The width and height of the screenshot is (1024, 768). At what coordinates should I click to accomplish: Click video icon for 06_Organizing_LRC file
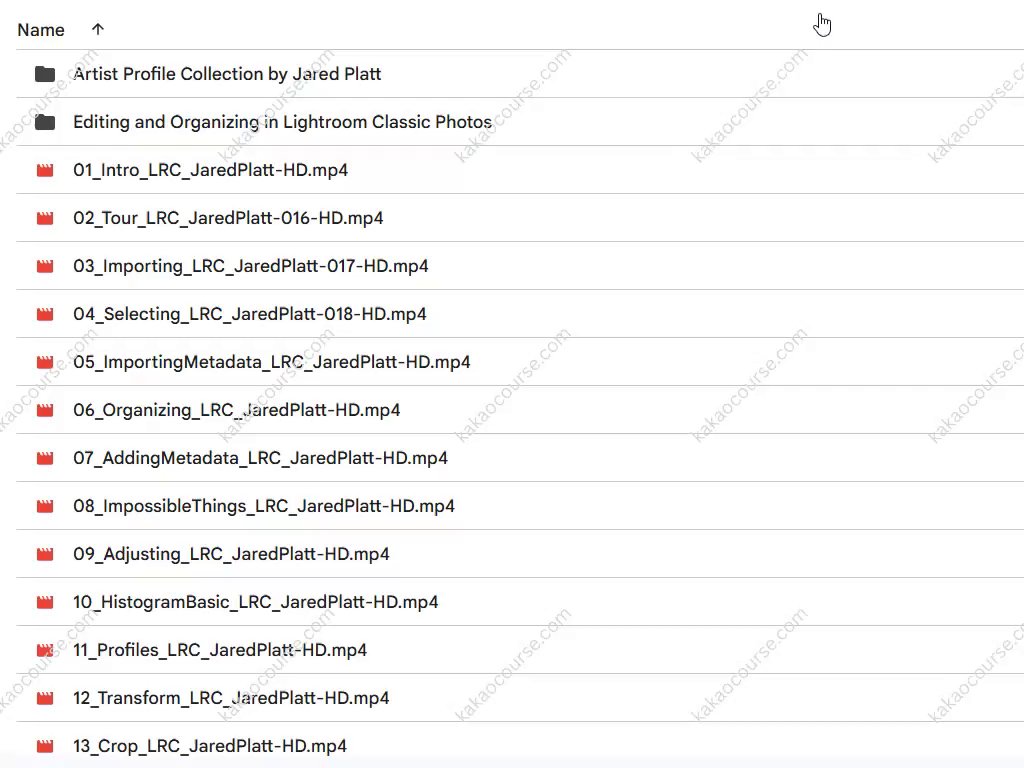[x=45, y=410]
